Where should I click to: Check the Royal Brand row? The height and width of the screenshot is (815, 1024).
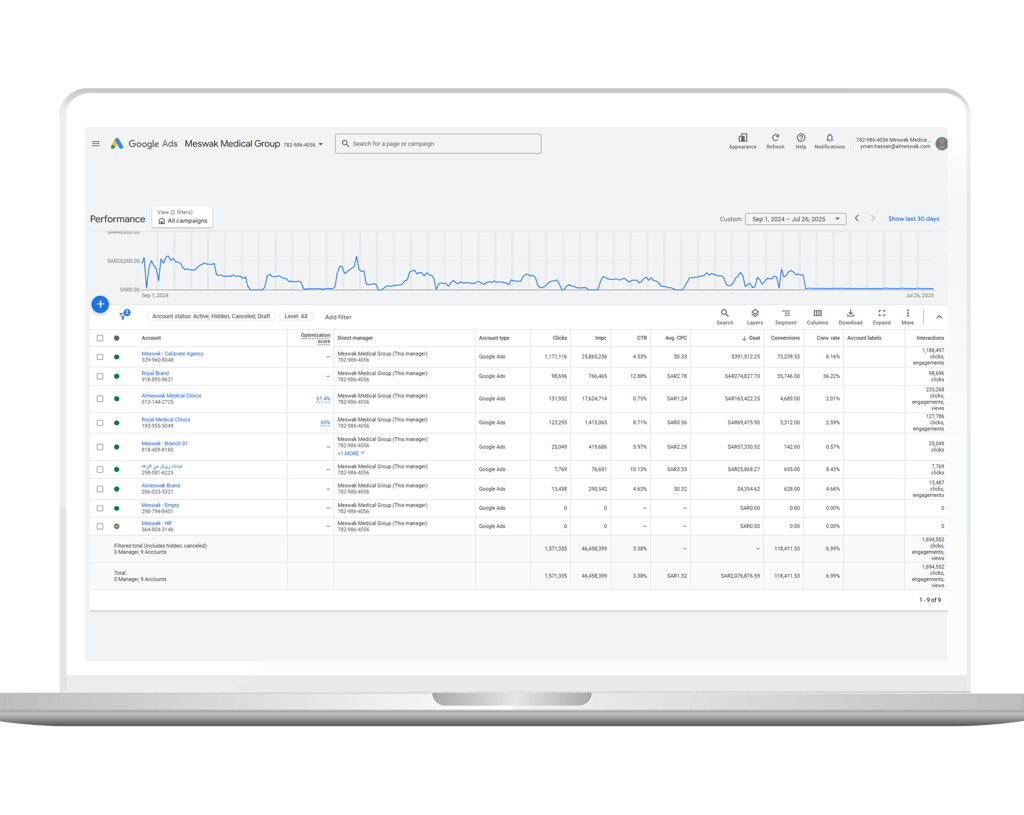(100, 376)
